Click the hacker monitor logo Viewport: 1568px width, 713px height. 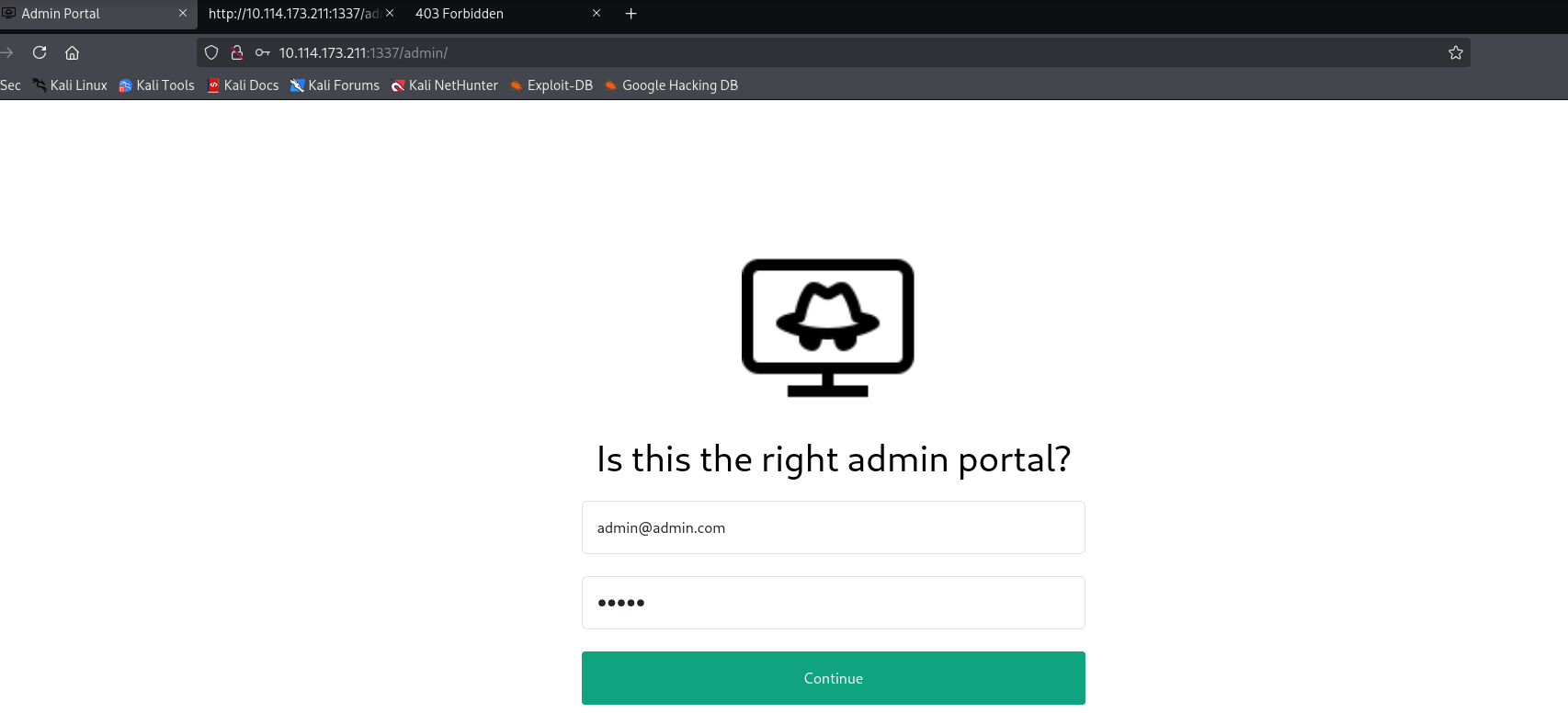[827, 328]
